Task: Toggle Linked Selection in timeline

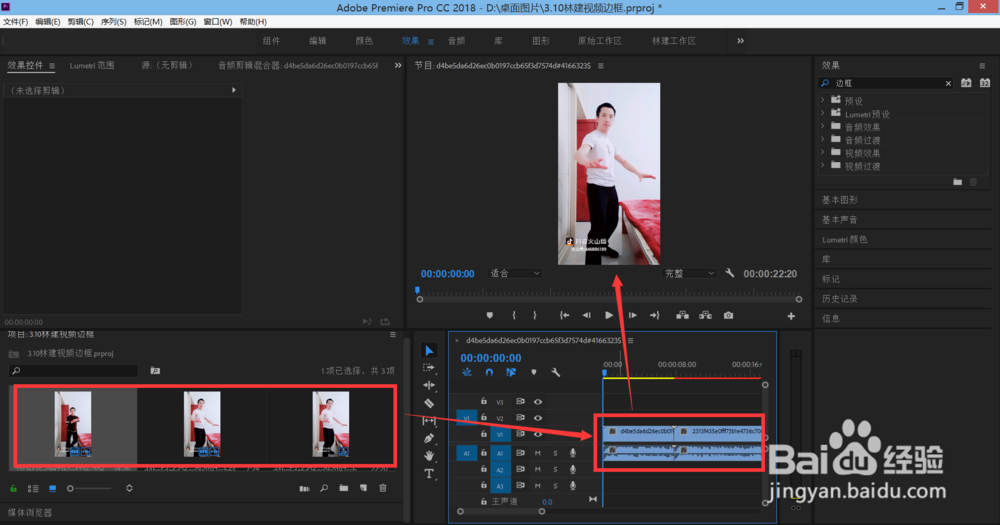Action: 511,372
